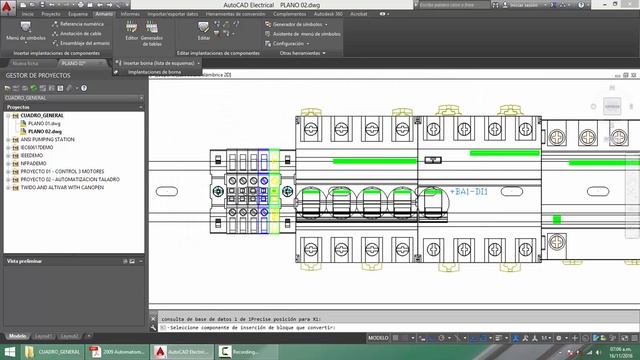Click the +BA1-DI1 component label in drawing
This screenshot has width=640, height=360.
click(x=469, y=191)
